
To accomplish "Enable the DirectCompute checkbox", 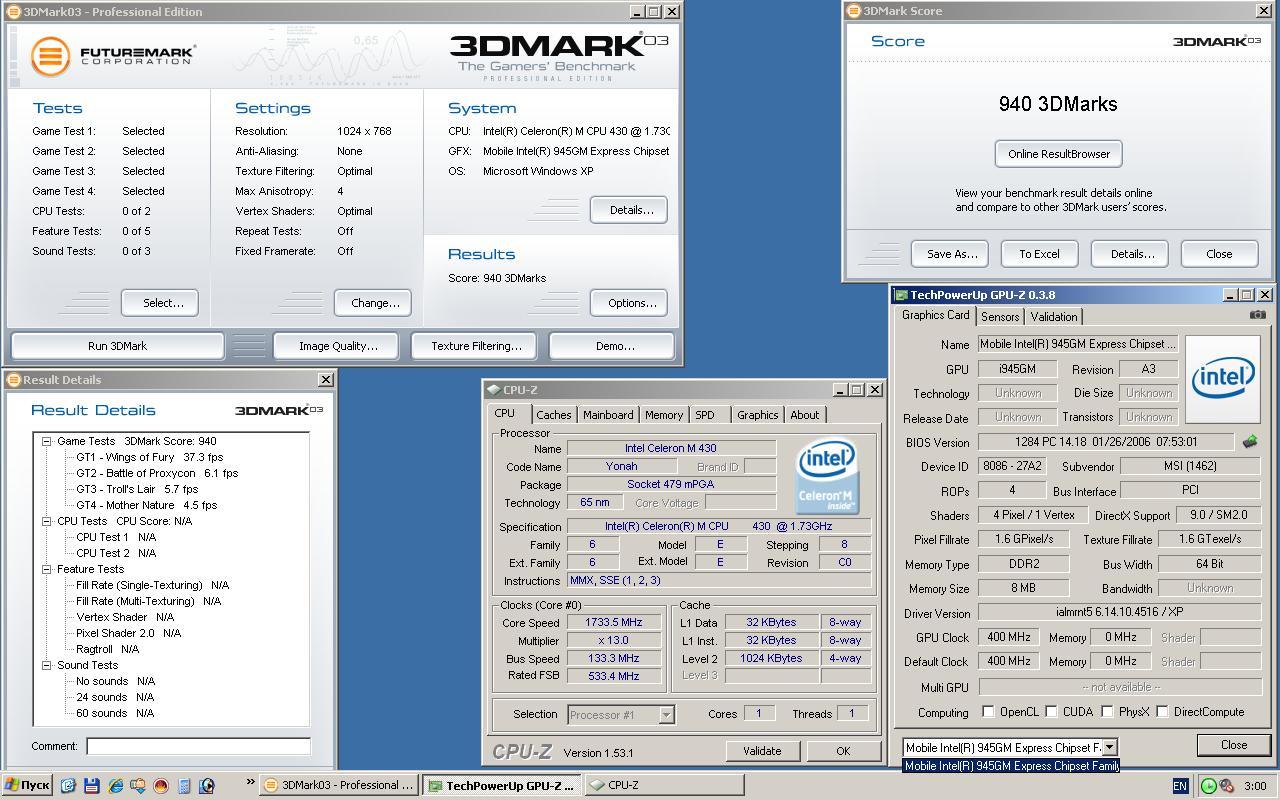I will point(1161,712).
